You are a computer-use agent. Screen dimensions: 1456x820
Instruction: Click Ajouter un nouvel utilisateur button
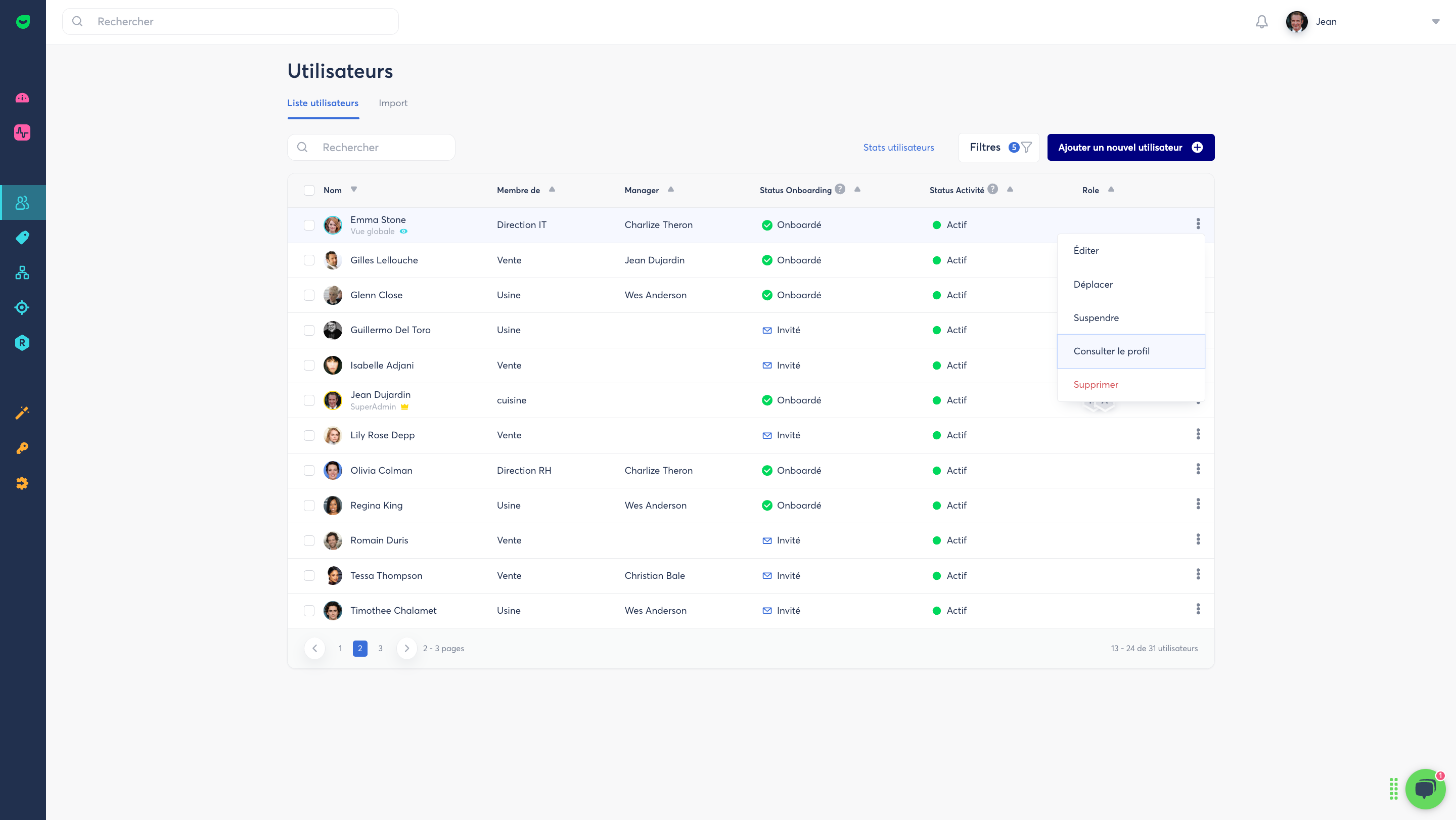(x=1130, y=148)
